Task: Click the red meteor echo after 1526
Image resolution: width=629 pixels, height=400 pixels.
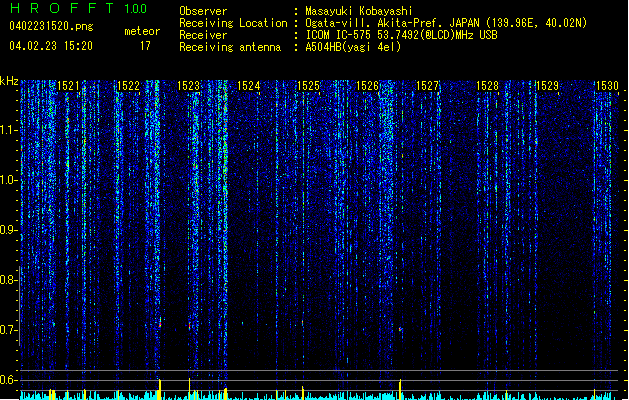Action: pyautogui.click(x=400, y=329)
